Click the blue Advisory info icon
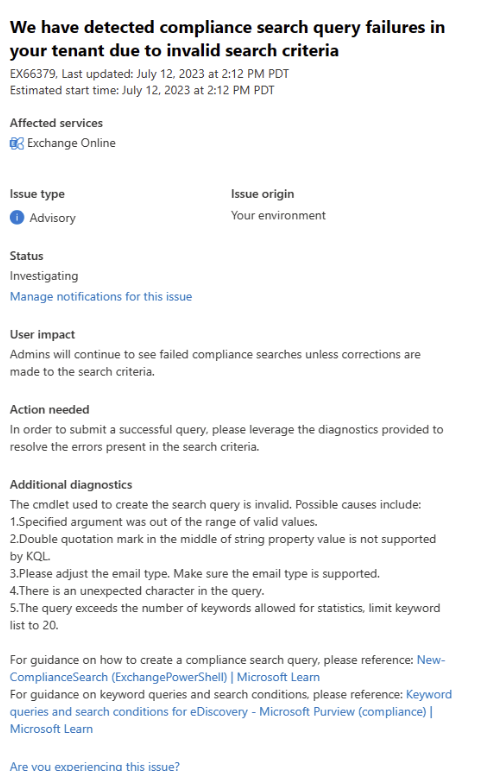Viewport: 478px width, 771px height. point(17,217)
